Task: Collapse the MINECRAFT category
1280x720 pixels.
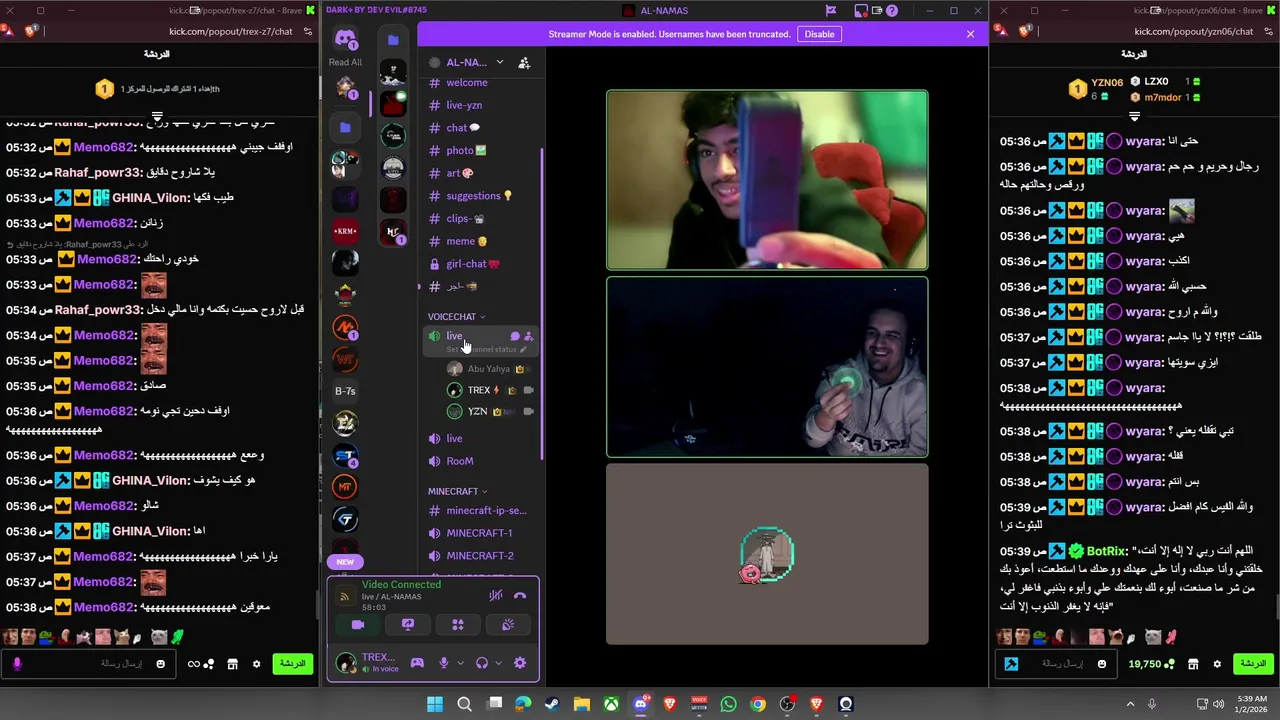Action: pos(458,492)
